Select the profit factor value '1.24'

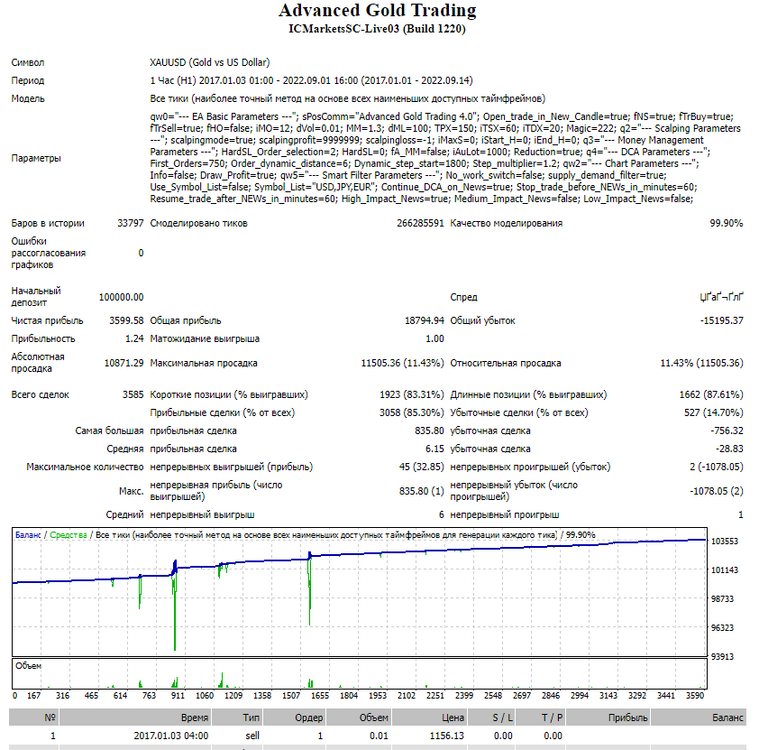pyautogui.click(x=135, y=338)
